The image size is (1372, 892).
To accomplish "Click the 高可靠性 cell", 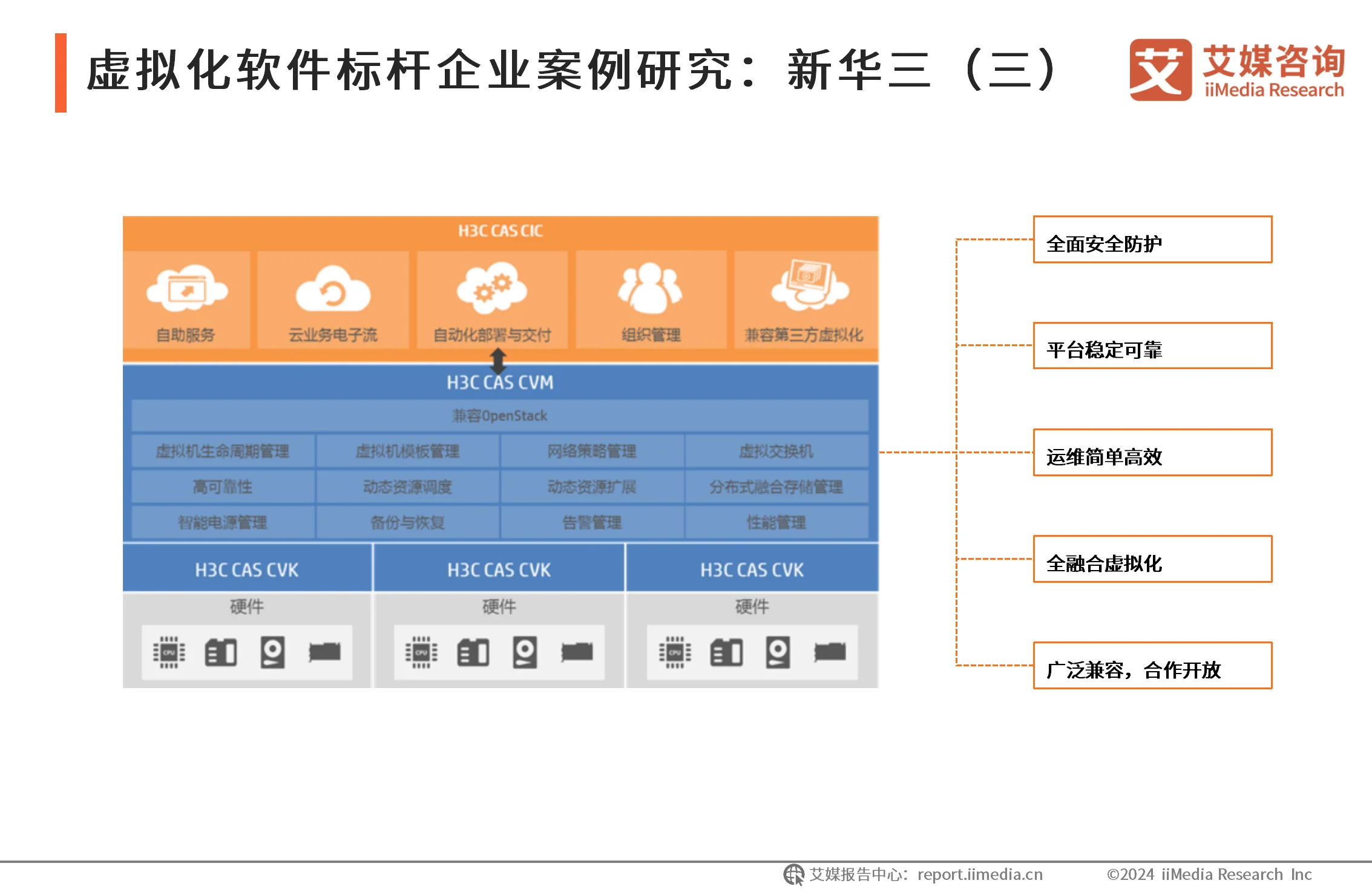I will click(x=223, y=487).
